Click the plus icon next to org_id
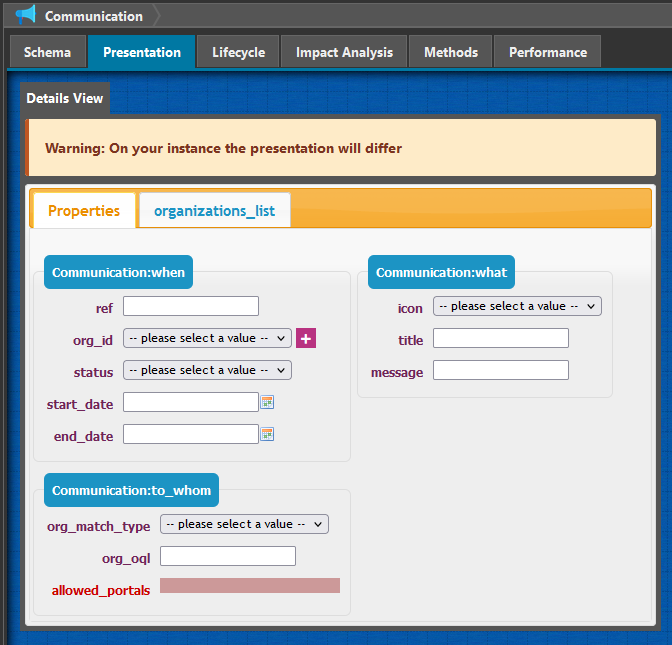This screenshot has width=672, height=645. pyautogui.click(x=306, y=338)
